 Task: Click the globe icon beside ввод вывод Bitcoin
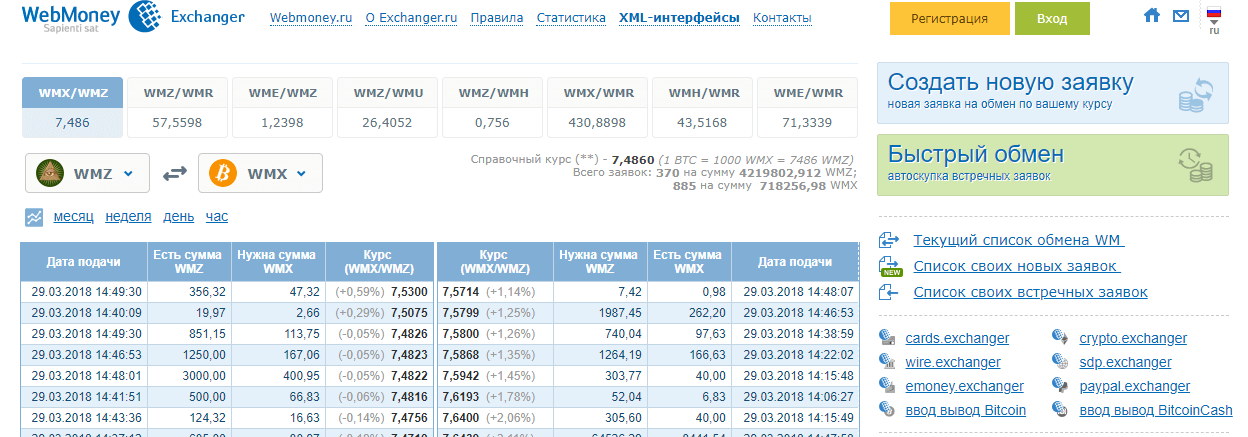tap(886, 410)
